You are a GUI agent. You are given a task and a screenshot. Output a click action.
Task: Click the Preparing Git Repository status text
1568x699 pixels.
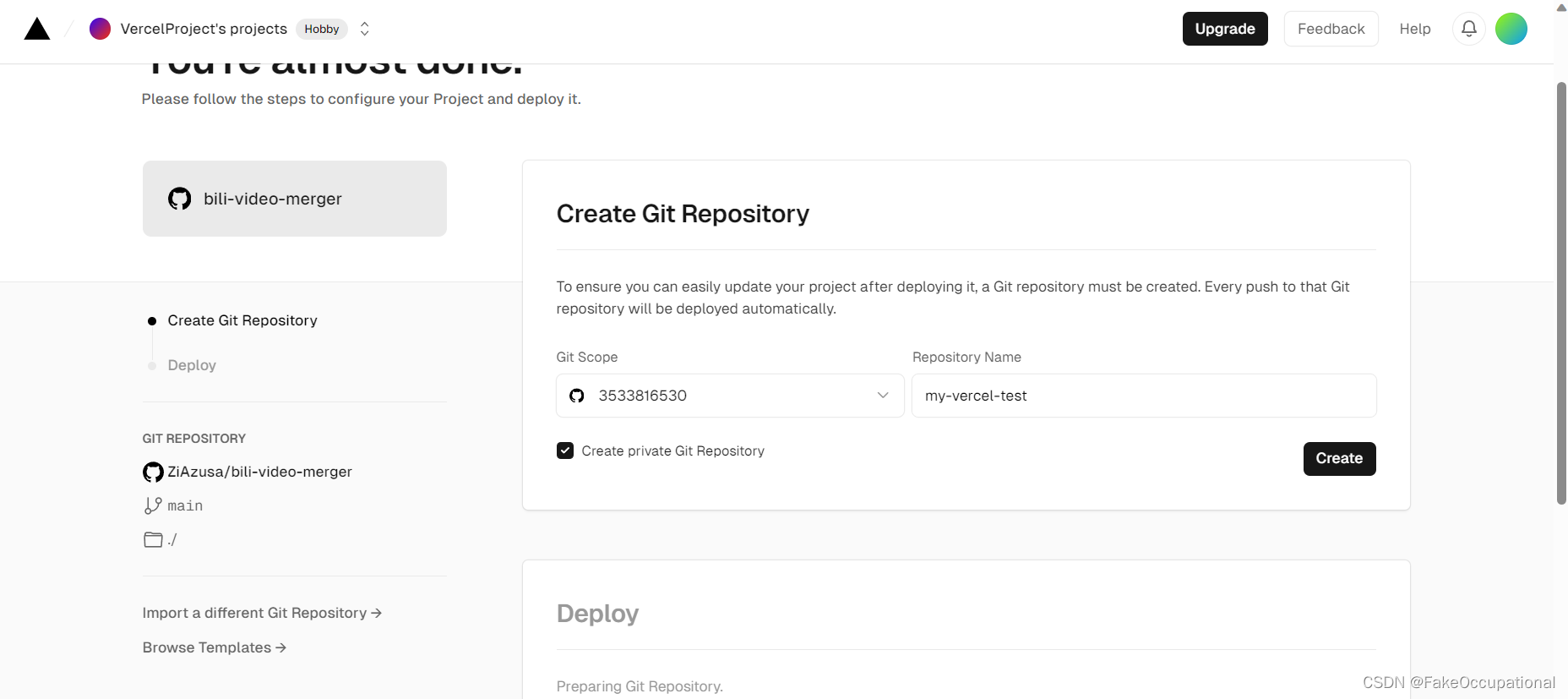640,686
